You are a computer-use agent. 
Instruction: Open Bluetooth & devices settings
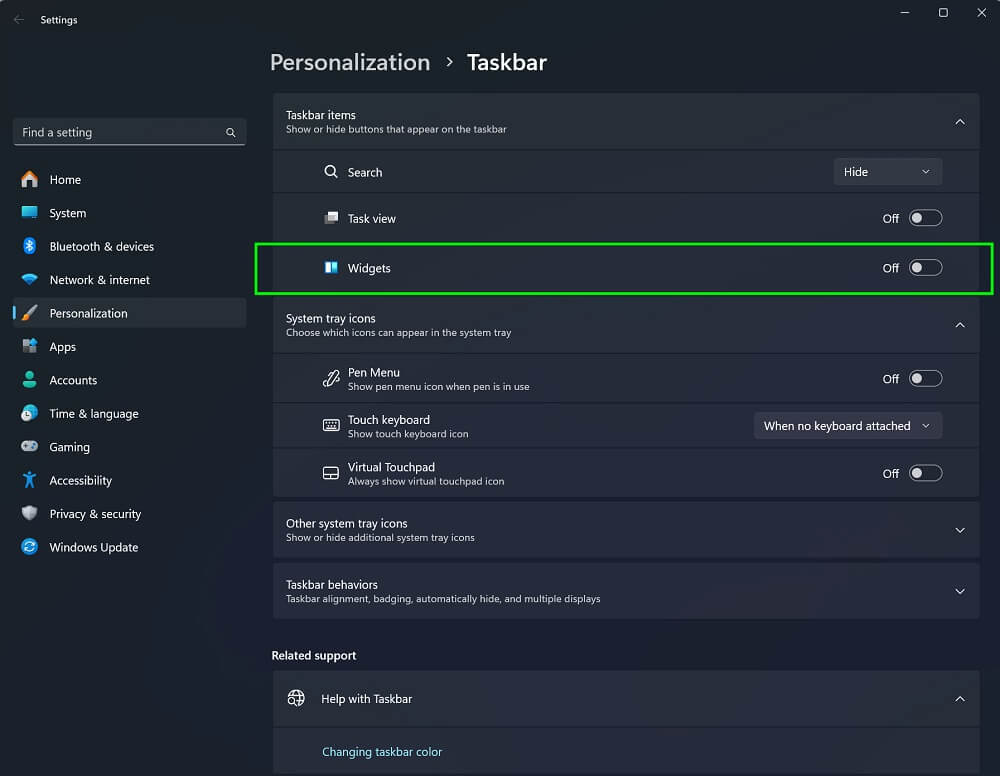click(129, 246)
